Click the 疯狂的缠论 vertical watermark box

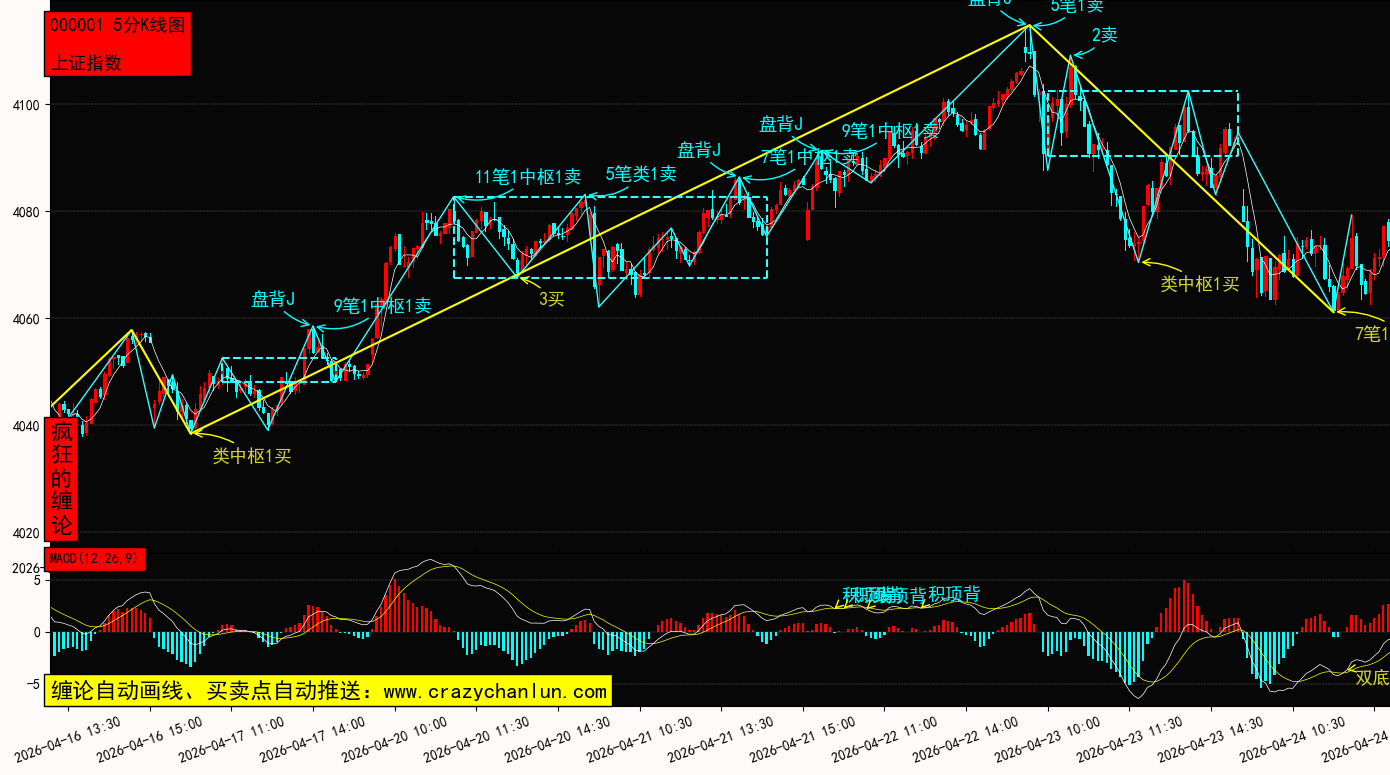[x=62, y=479]
